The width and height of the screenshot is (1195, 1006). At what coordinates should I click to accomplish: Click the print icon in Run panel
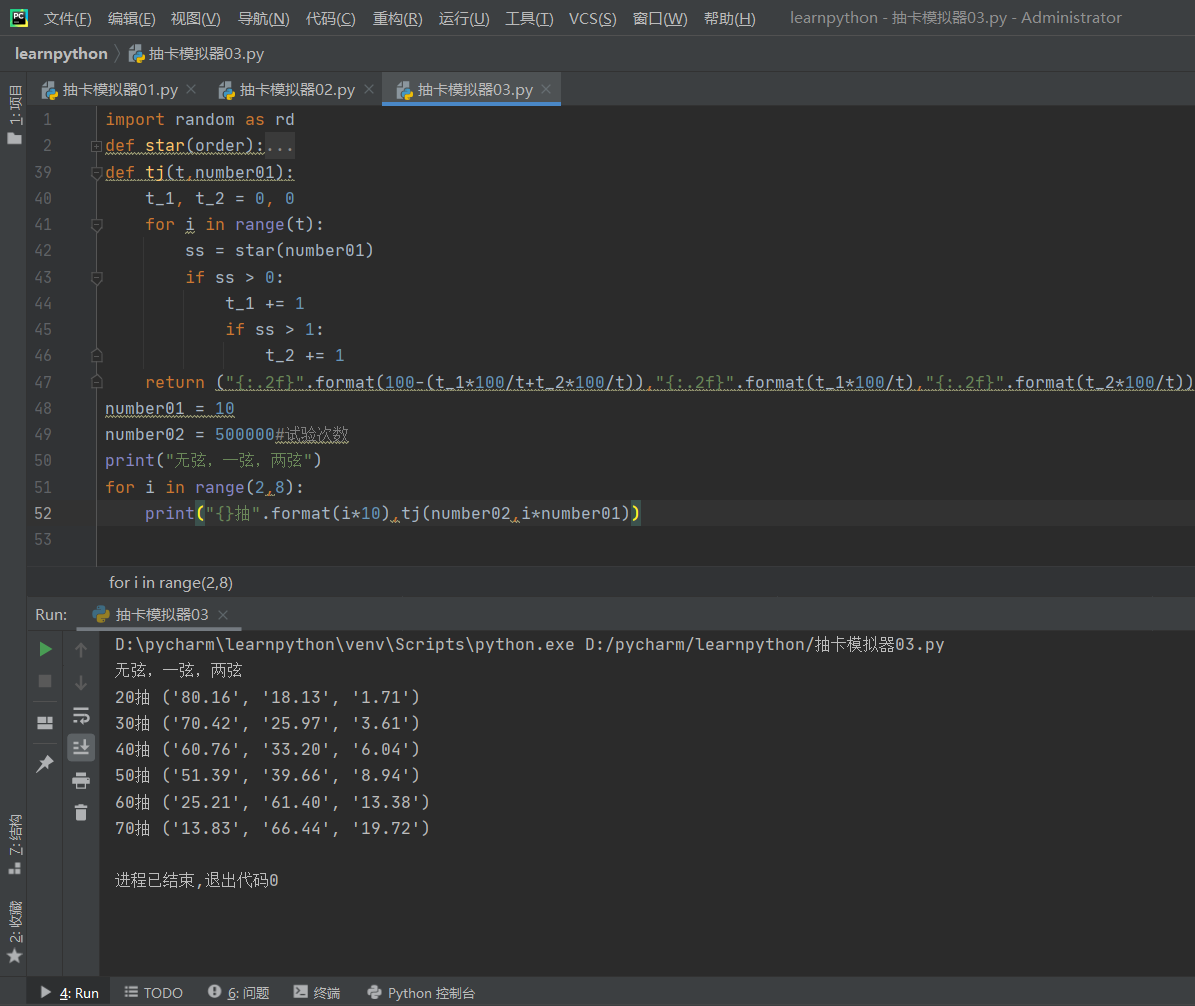click(81, 780)
